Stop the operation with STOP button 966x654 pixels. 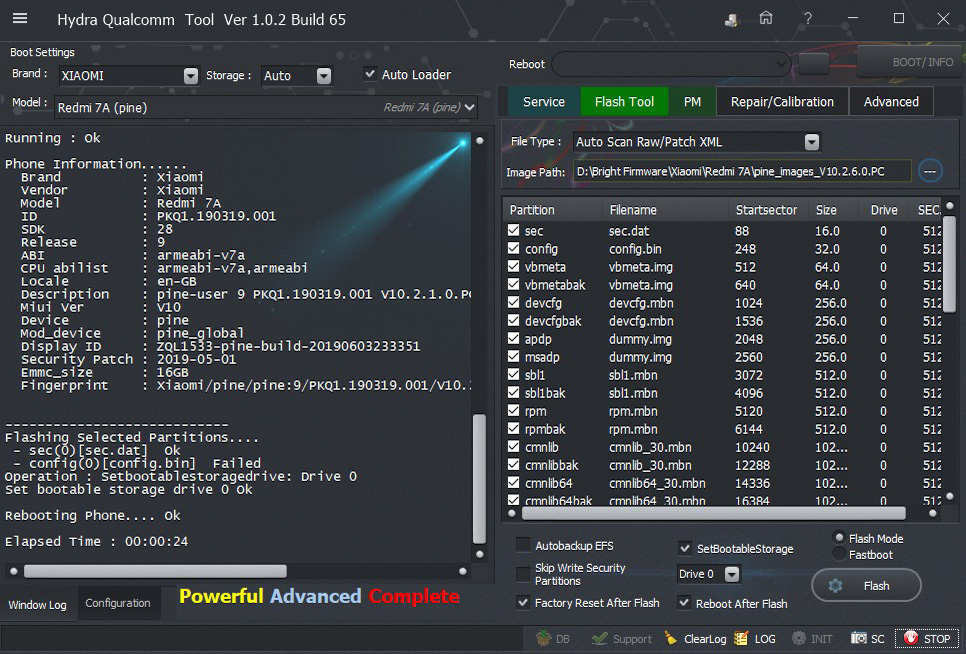tap(927, 639)
